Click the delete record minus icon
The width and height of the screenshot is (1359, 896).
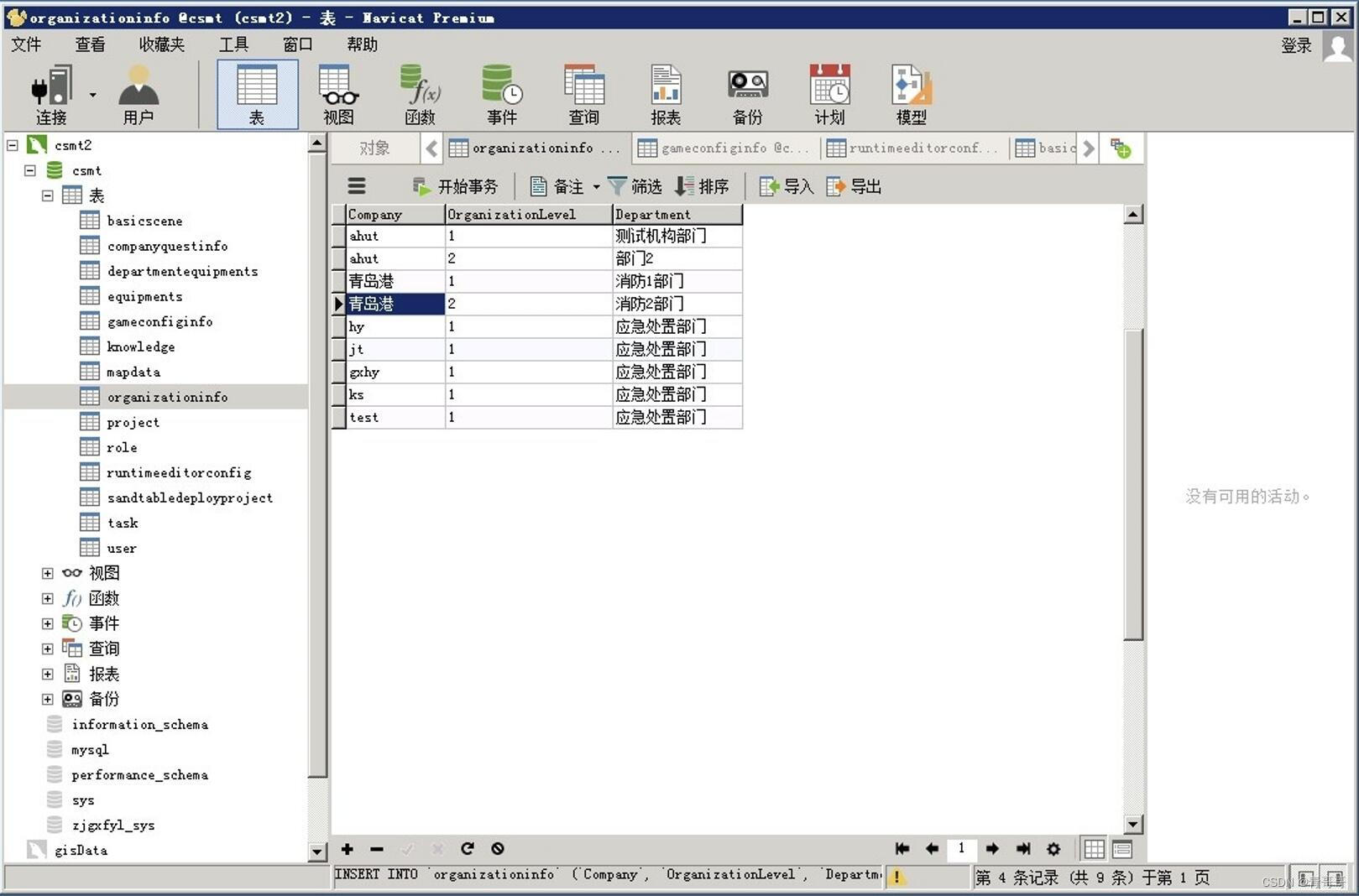click(377, 849)
